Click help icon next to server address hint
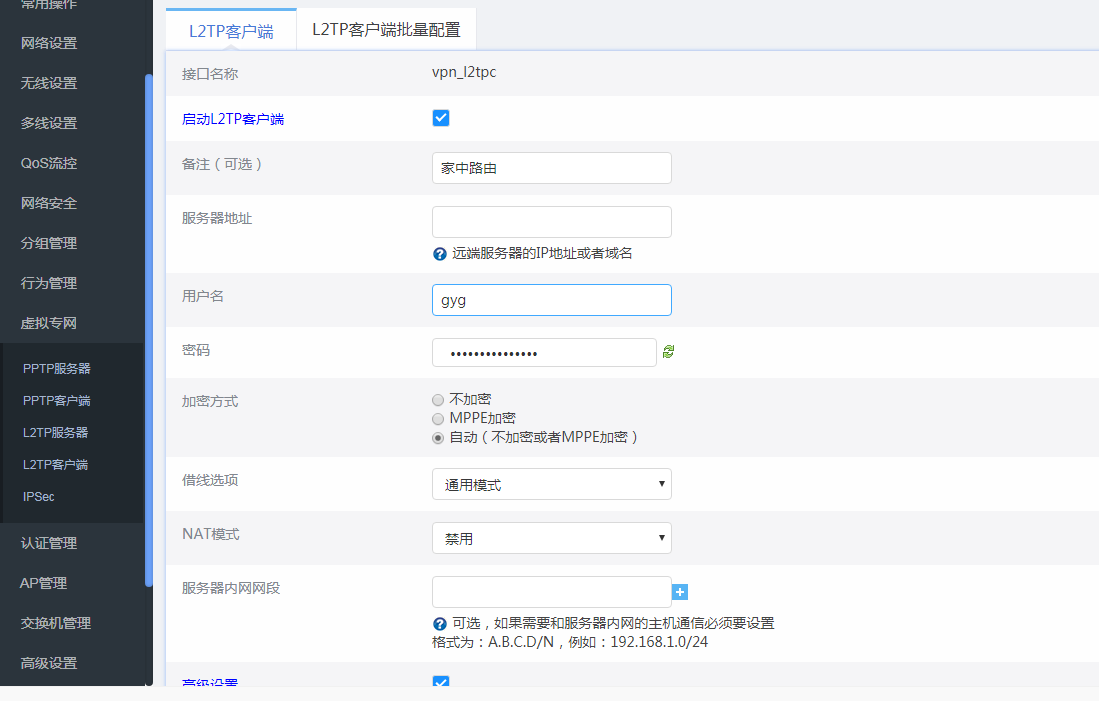The image size is (1099, 701). pyautogui.click(x=439, y=254)
